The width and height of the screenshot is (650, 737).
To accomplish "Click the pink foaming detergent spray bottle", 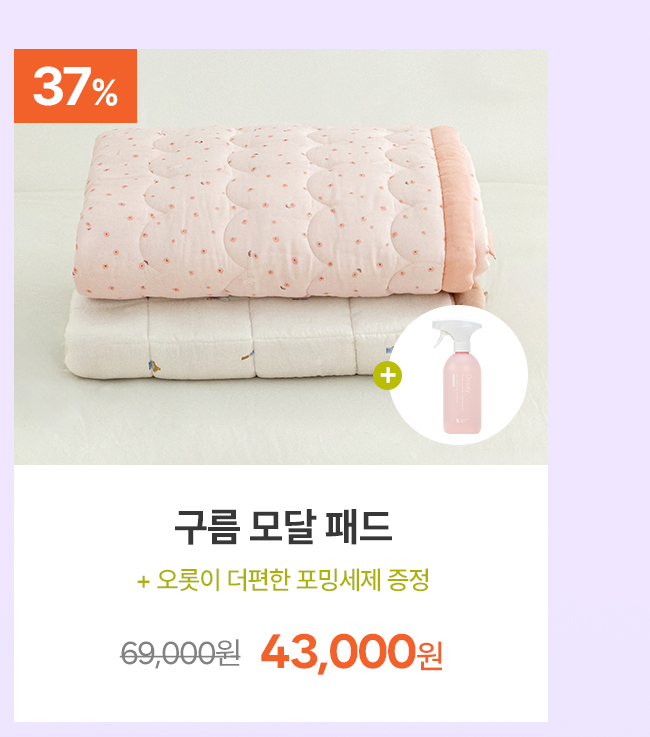I will click(x=459, y=377).
